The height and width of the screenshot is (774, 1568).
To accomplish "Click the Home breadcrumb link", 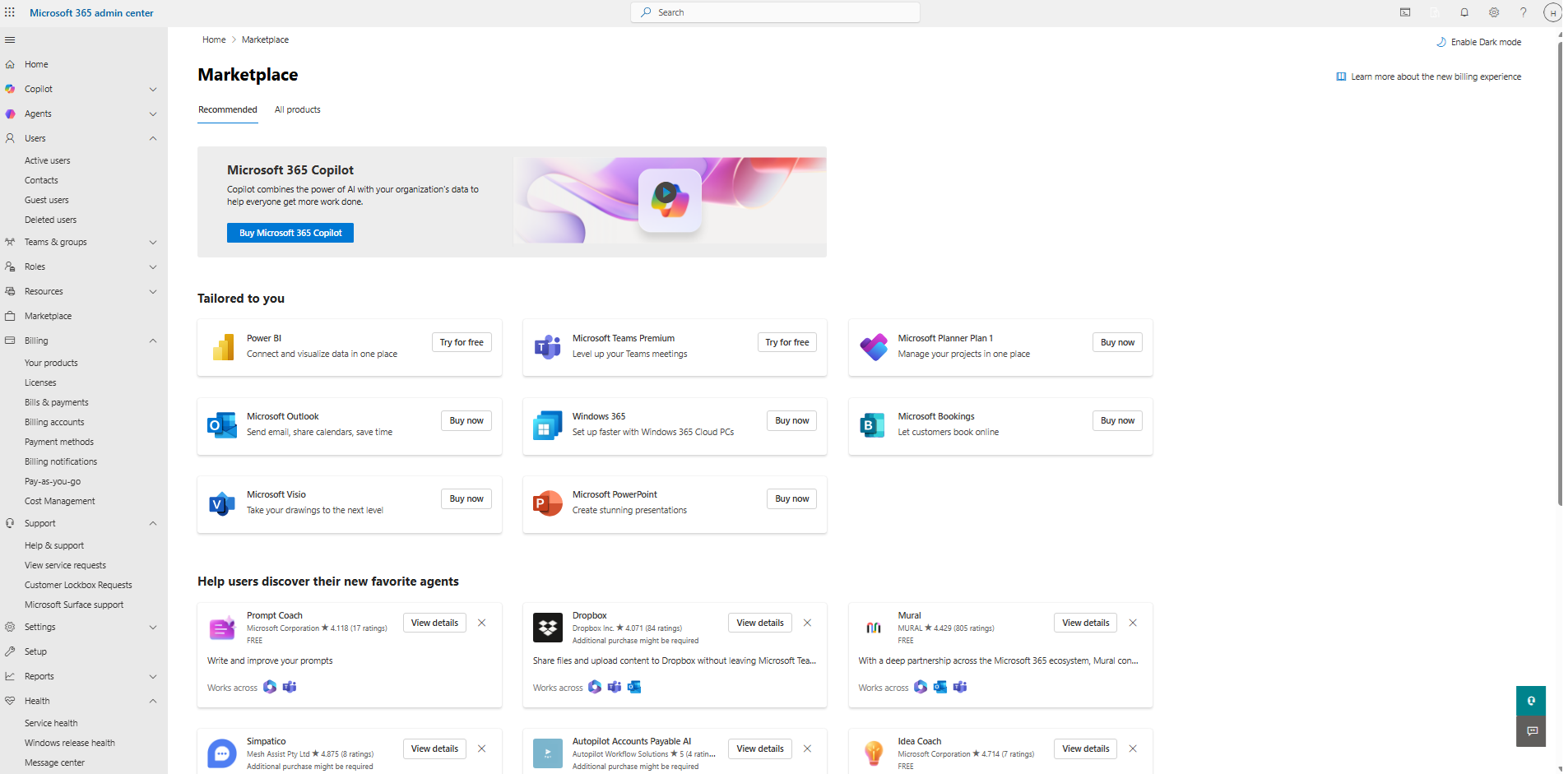I will (214, 39).
